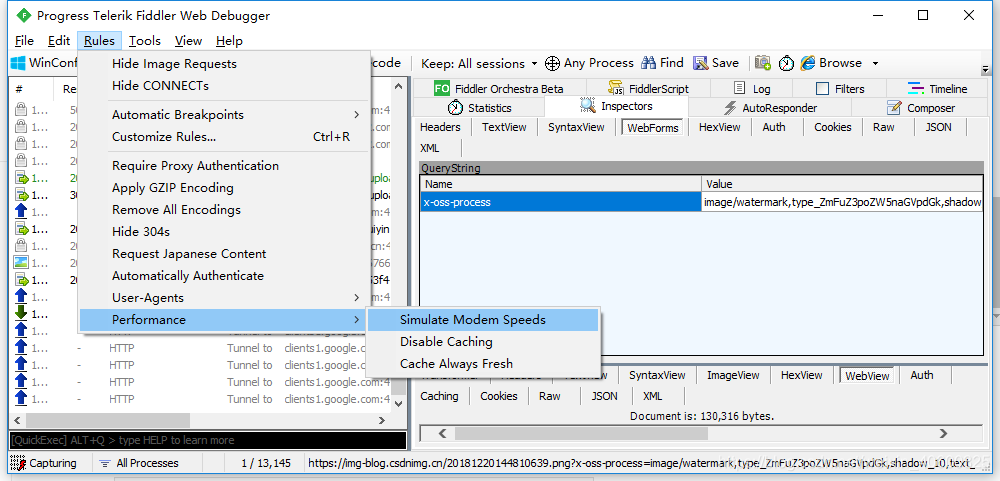
Task: Click the Fiddler logo in title bar
Action: pyautogui.click(x=23, y=15)
